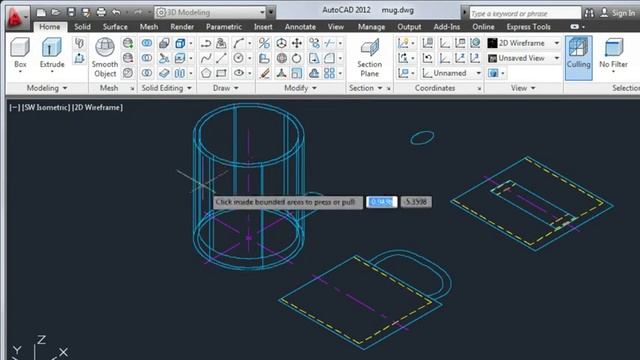
Task: Expand the Section panel
Action: [x=366, y=88]
